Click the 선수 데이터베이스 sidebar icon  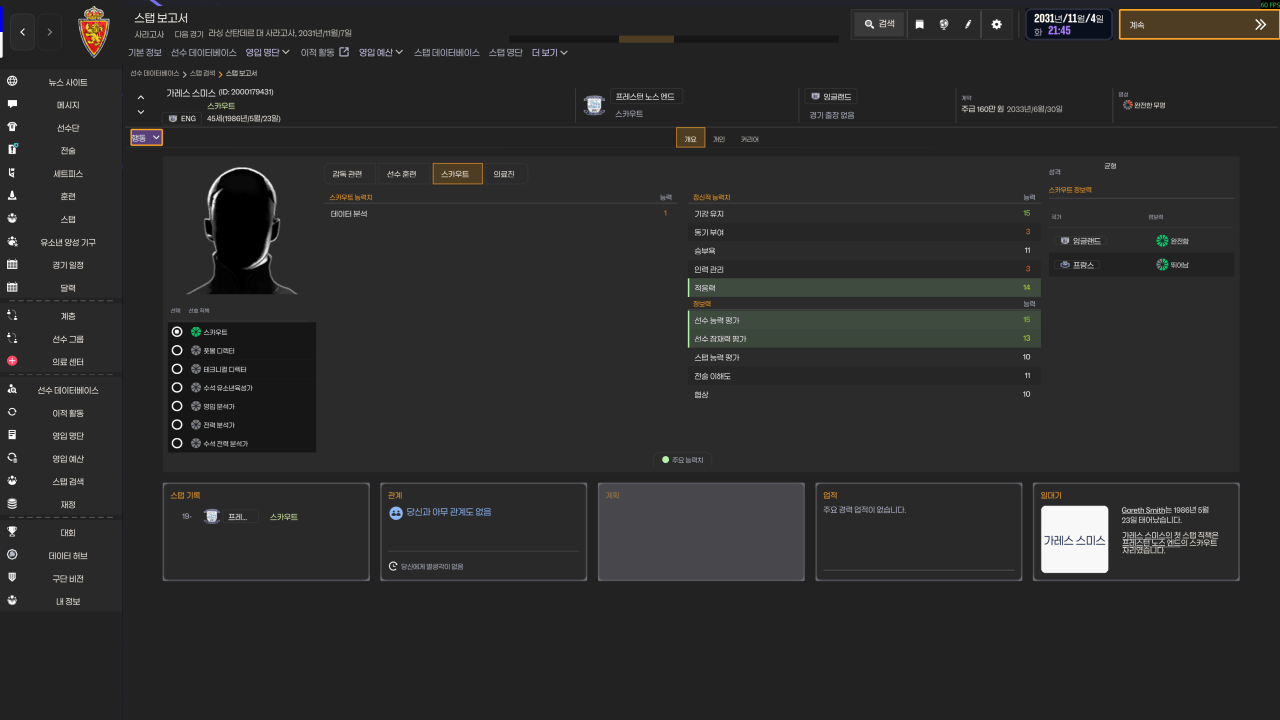(x=12, y=390)
